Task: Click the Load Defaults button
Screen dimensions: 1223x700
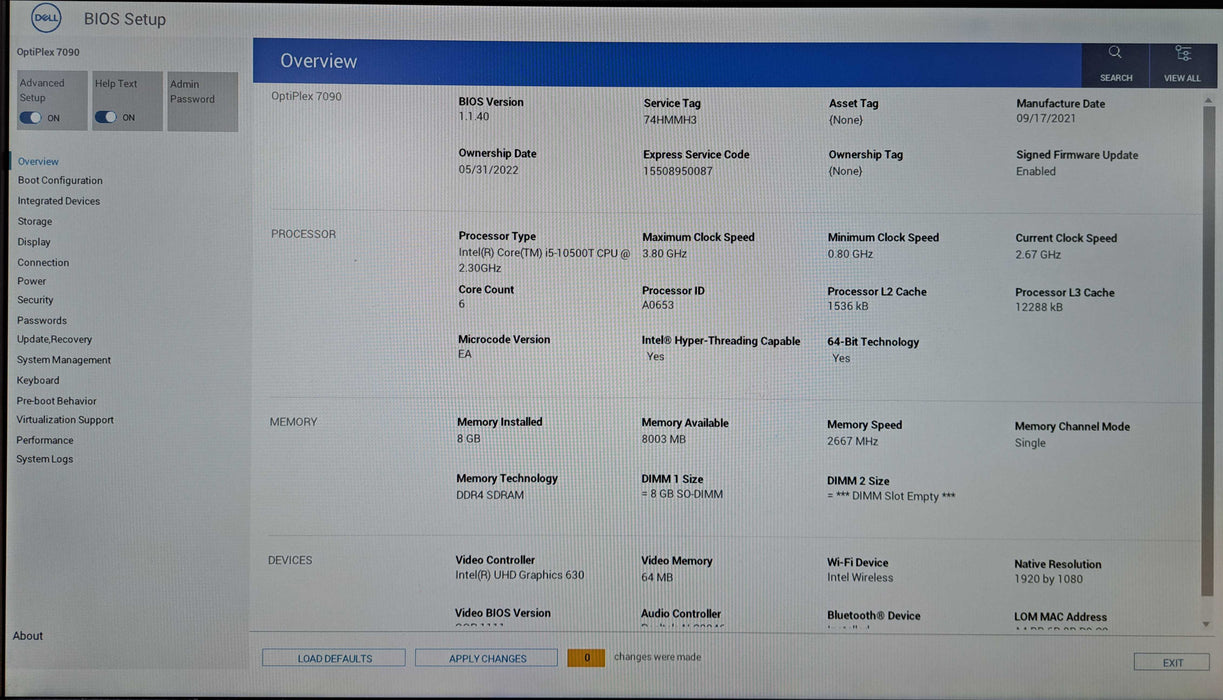Action: (334, 658)
